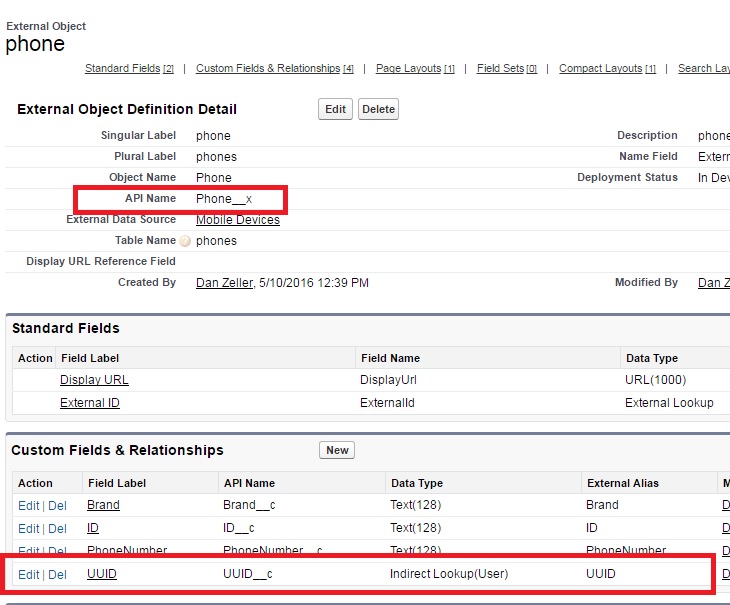
Task: Edit the ID custom field
Action: pyautogui.click(x=29, y=528)
